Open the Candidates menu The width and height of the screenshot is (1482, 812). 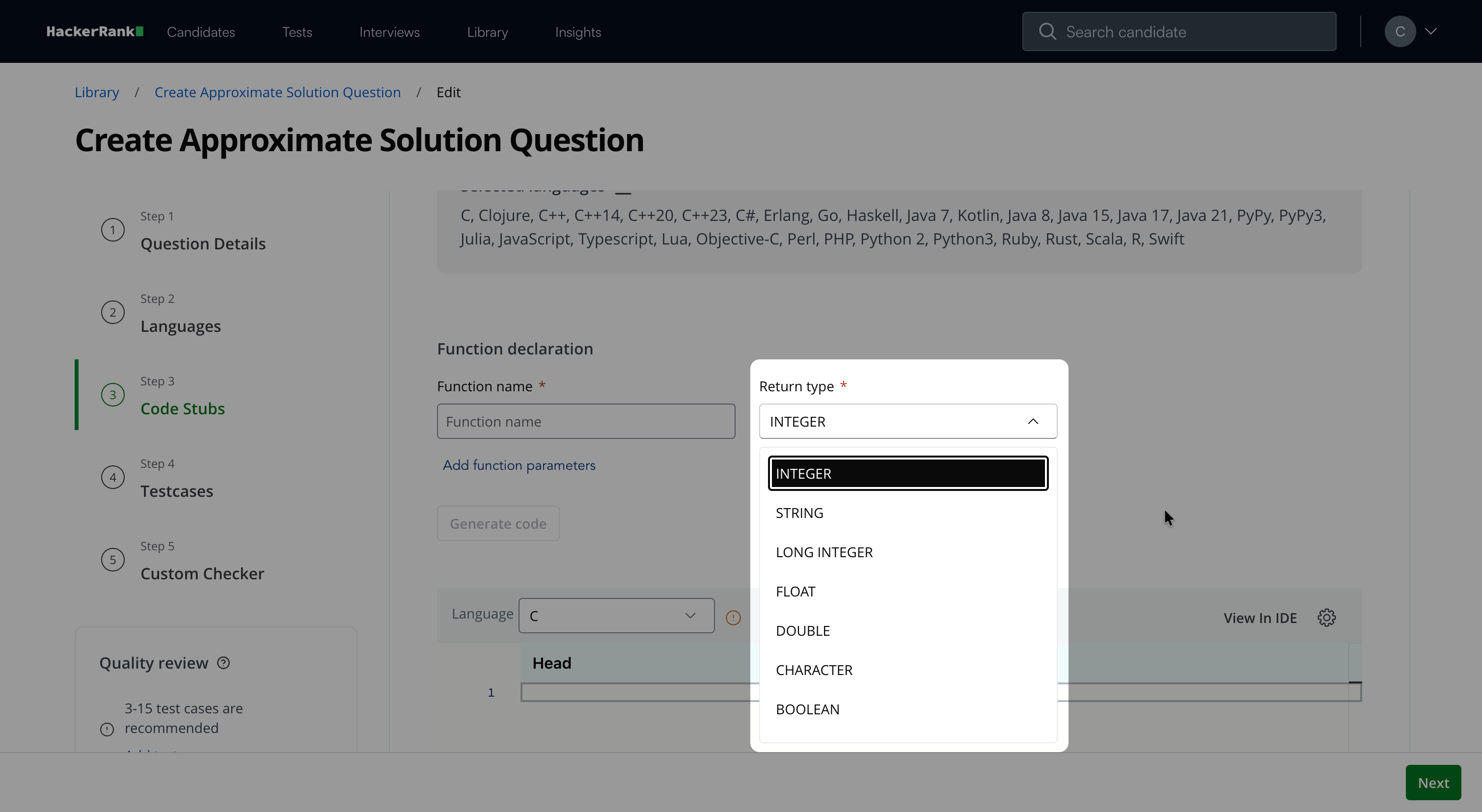201,32
